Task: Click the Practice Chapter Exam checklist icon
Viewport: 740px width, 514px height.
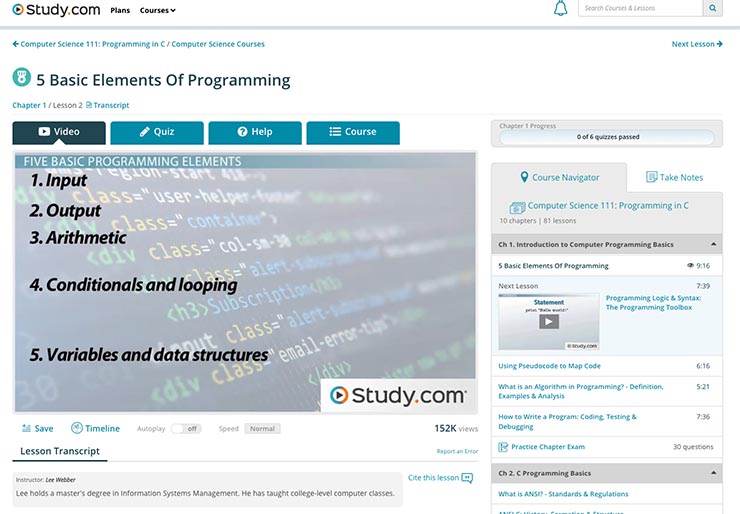Action: click(503, 447)
